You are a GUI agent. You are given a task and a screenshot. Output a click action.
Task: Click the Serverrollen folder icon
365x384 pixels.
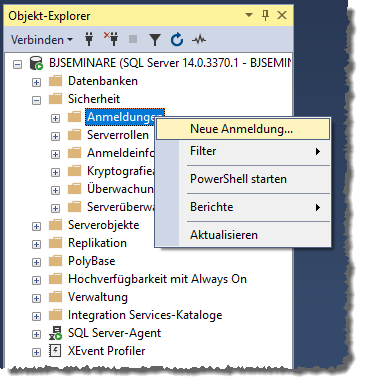pos(74,135)
